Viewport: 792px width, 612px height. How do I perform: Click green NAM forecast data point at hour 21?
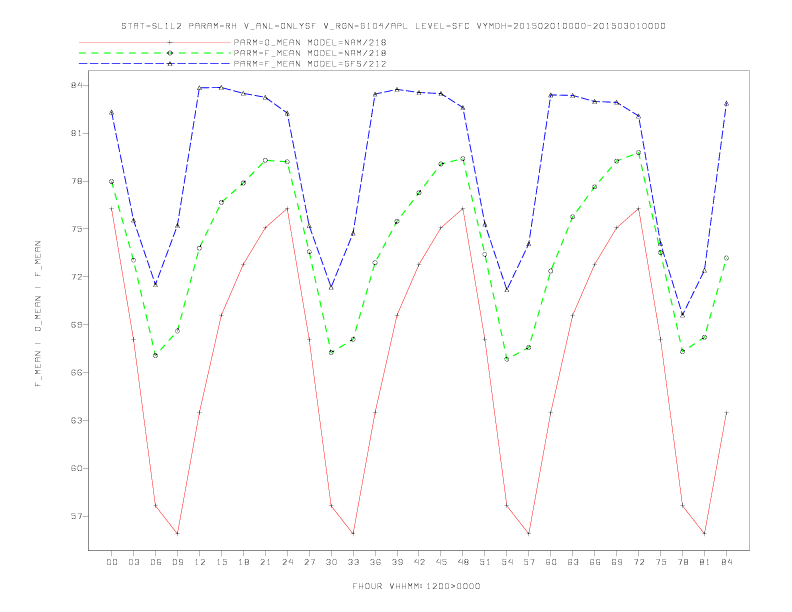click(x=265, y=160)
